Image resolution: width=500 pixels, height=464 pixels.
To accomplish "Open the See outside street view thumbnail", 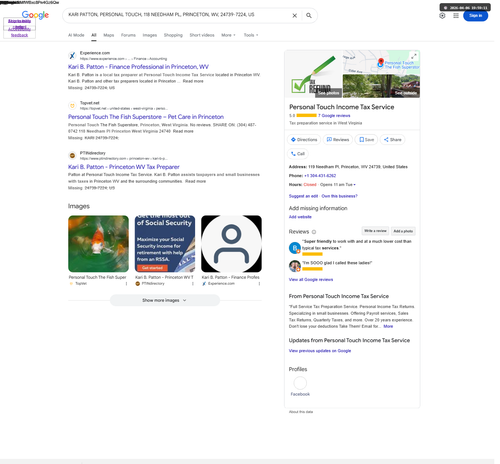I will click(x=381, y=86).
